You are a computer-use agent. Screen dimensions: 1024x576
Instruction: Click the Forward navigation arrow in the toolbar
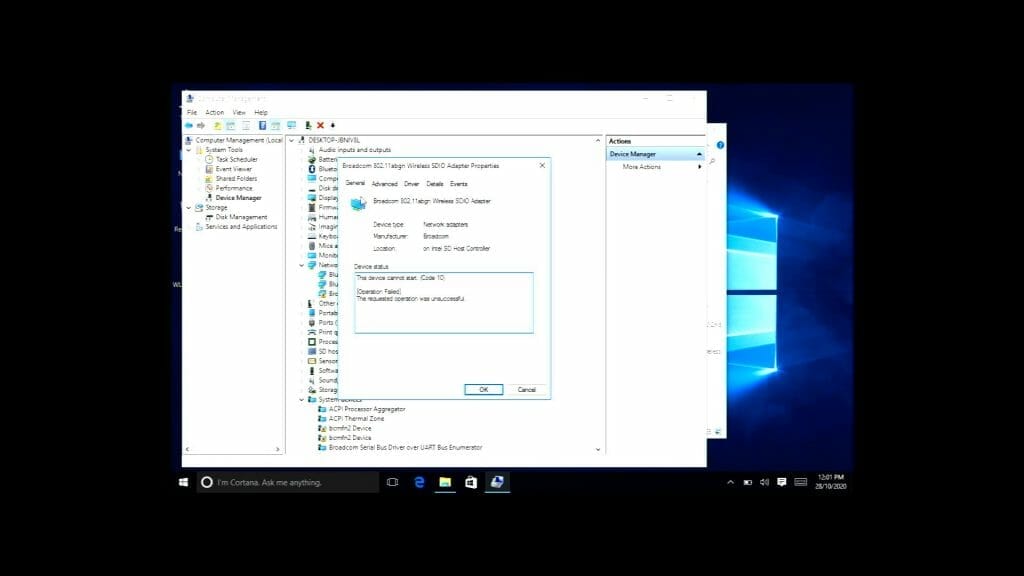click(200, 124)
